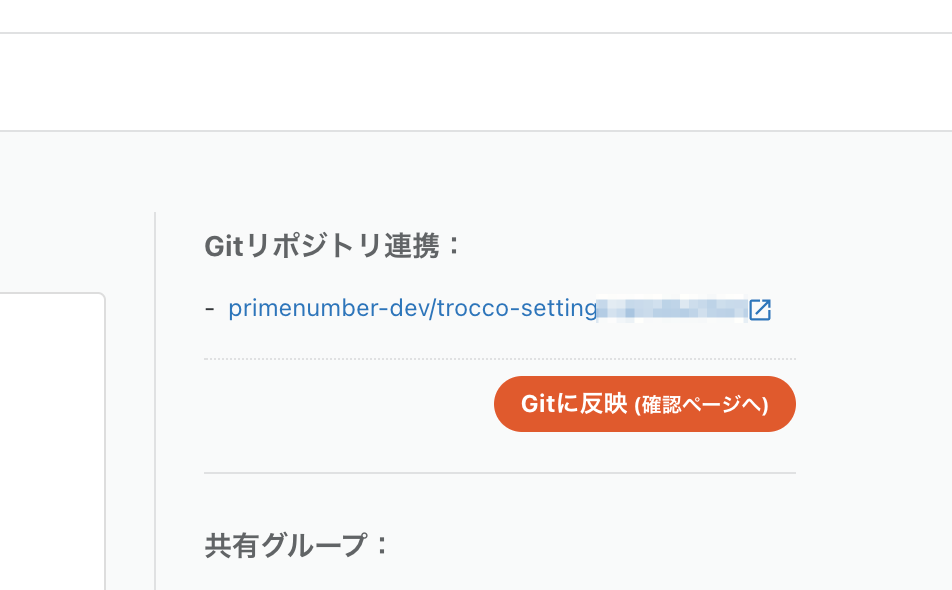
Task: Select the 共有グループ heading text
Action: click(296, 545)
